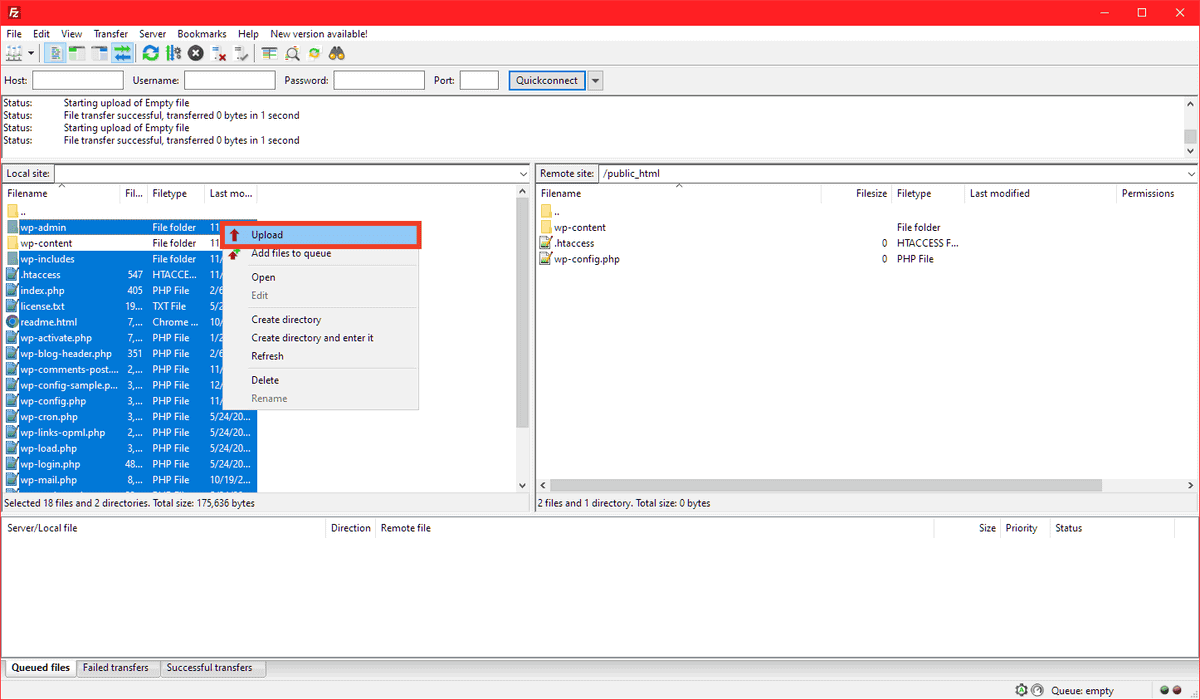
Task: Choose Upload from the context menu
Action: coord(320,235)
